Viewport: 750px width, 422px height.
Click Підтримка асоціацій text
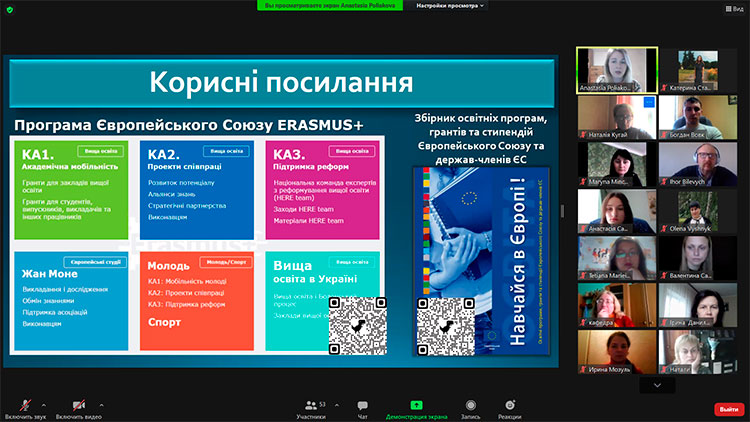pos(55,312)
